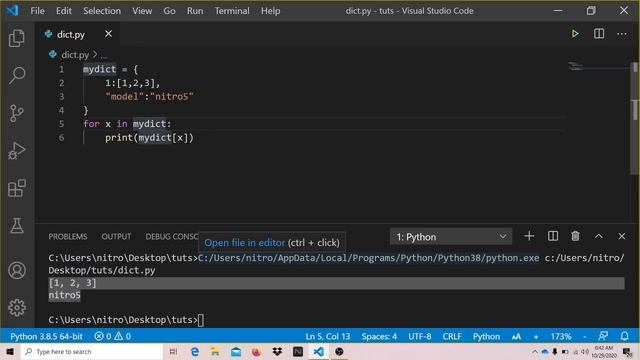Open the 1: Python terminal dropdown
640x360 pixels.
(x=451, y=237)
